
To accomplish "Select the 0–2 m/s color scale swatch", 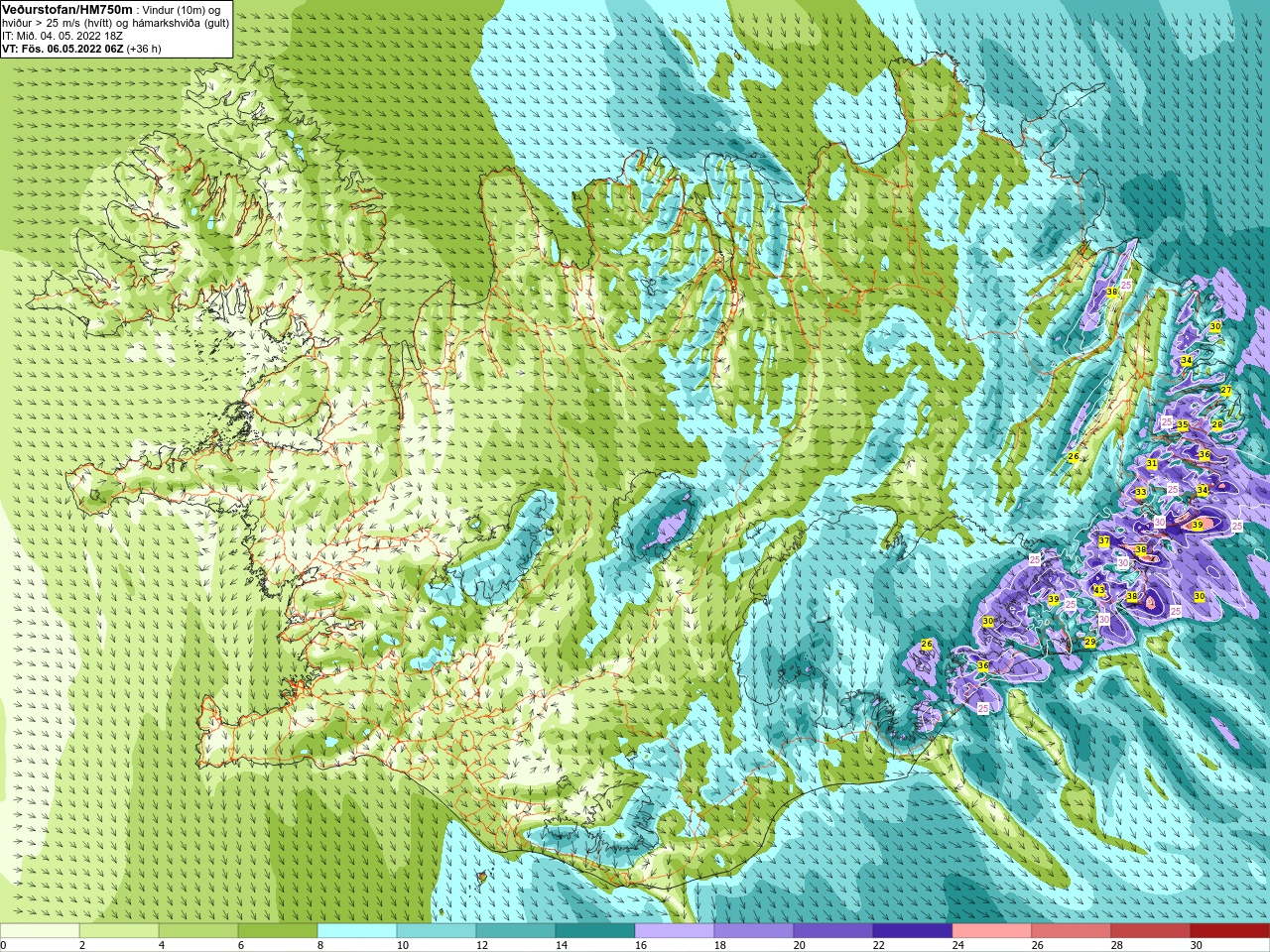I will coord(40,931).
